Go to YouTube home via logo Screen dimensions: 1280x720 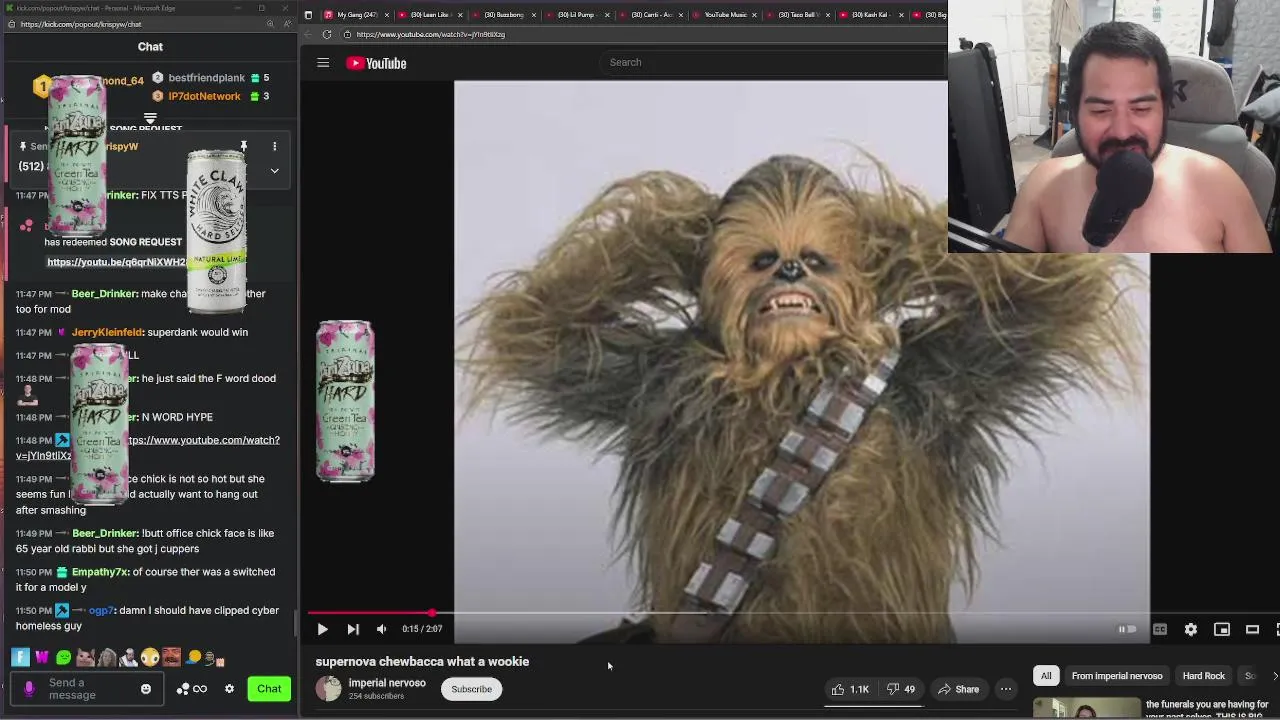click(376, 63)
